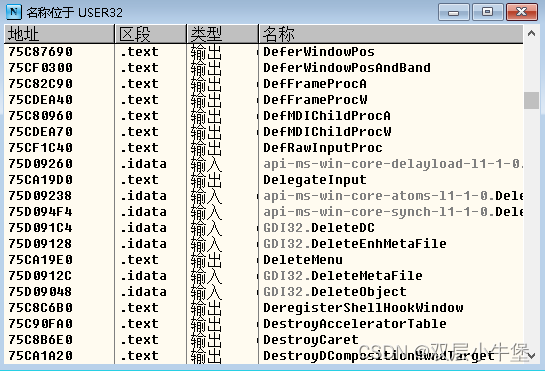545x371 pixels.
Task: Sort by the 地址 column header
Action: (x=59, y=34)
